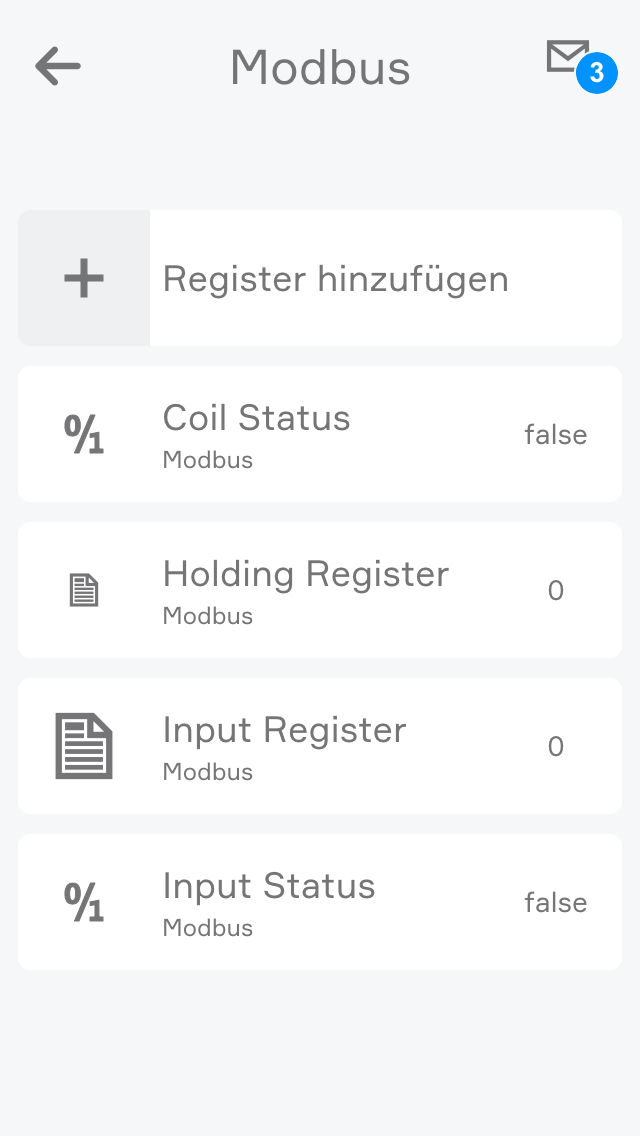Click the Coil Status false value

click(x=556, y=435)
